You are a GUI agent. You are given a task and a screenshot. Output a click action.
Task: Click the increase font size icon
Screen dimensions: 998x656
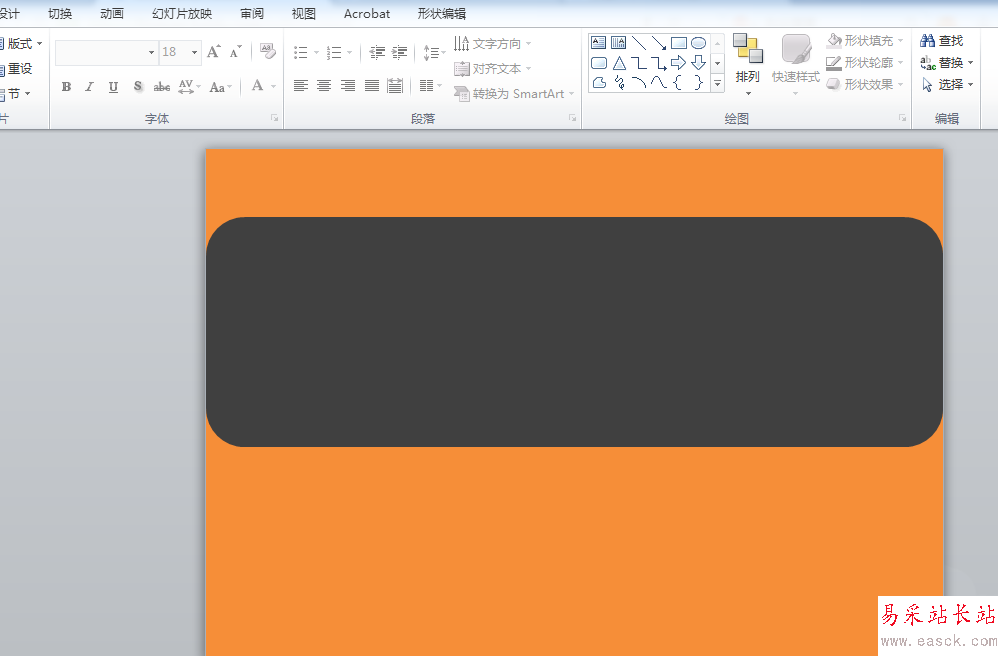coord(213,52)
